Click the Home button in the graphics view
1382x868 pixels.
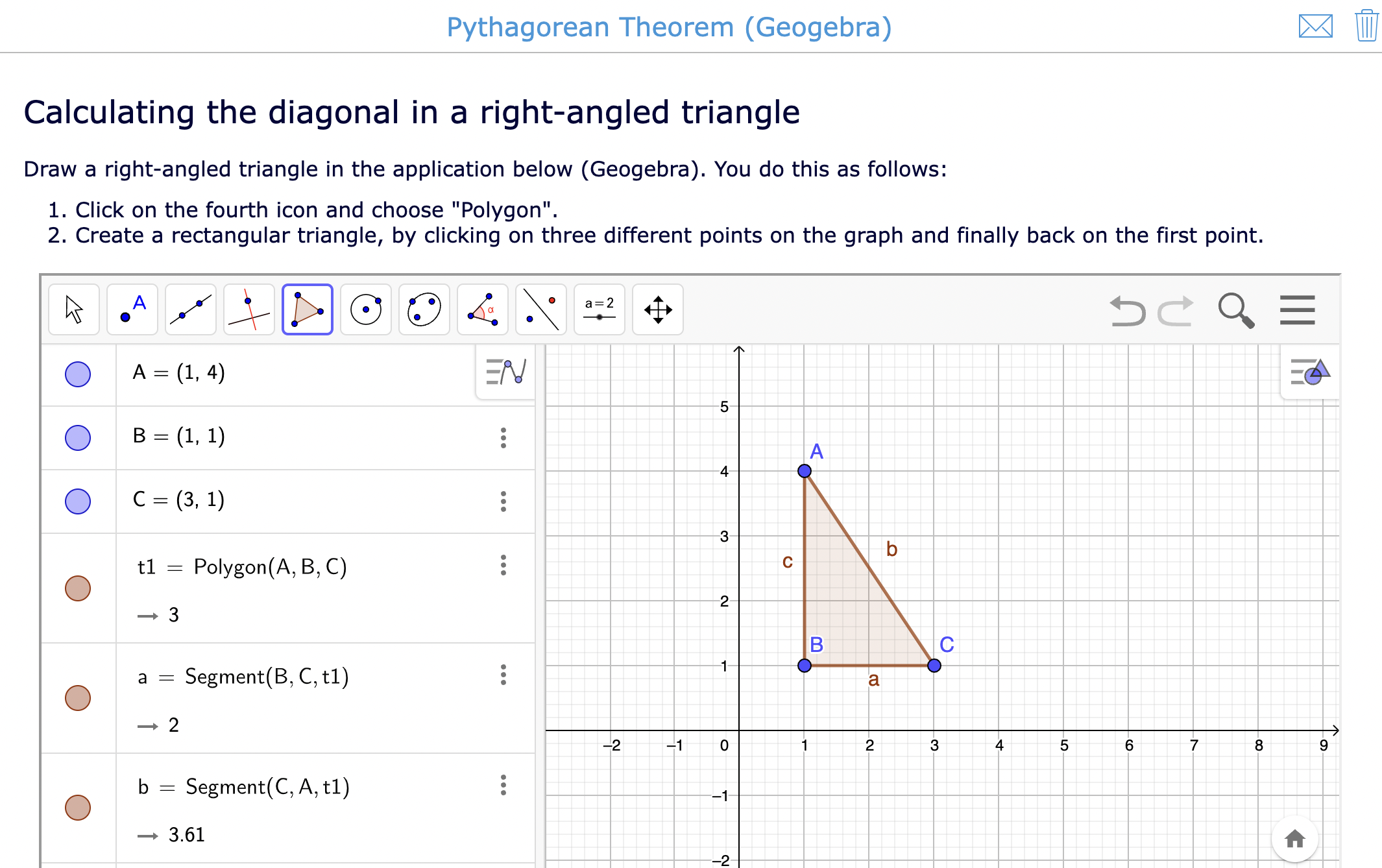click(x=1296, y=839)
